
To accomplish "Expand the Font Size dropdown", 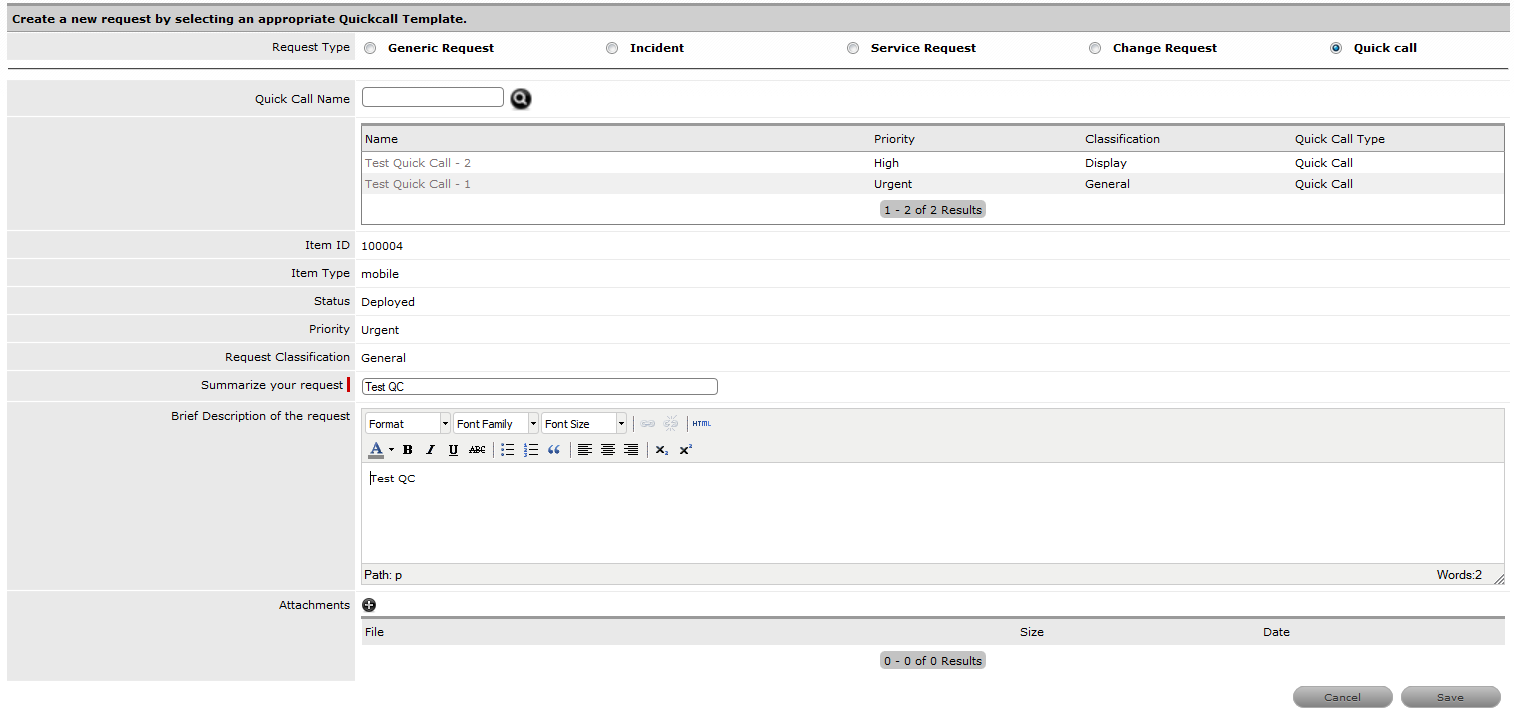I will coord(584,424).
